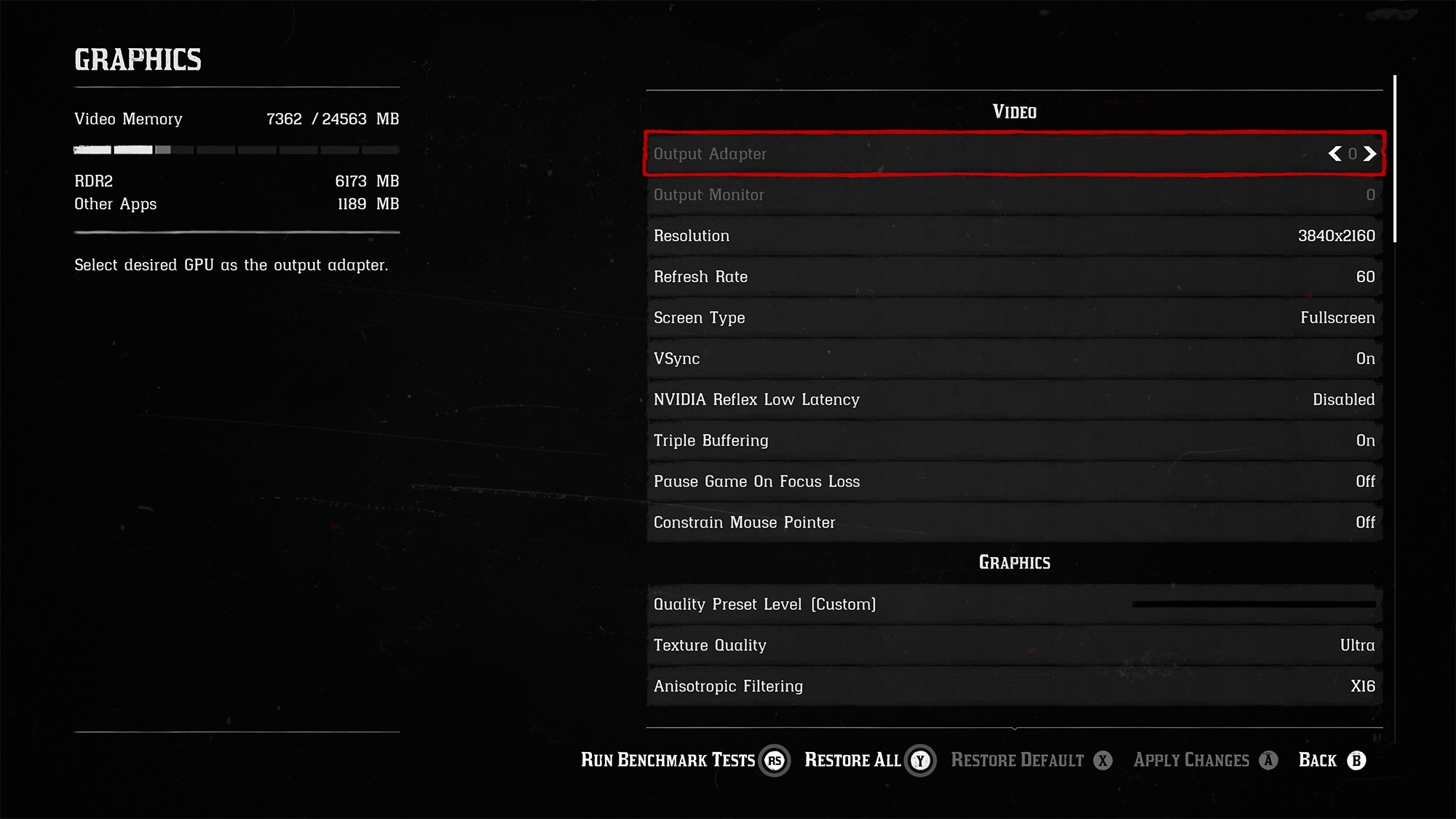Image resolution: width=1456 pixels, height=819 pixels.
Task: Toggle Pause Game On Focus Loss
Action: [x=1013, y=481]
